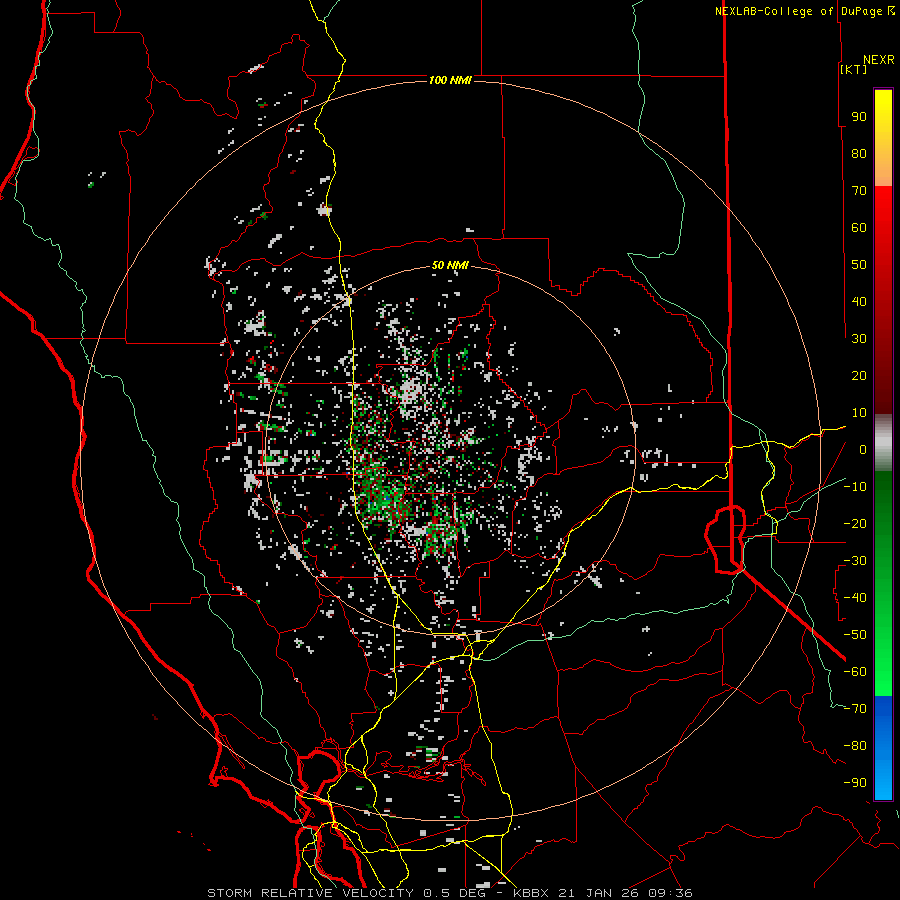Select the -40 knot scale value
This screenshot has width=900, height=900.
pyautogui.click(x=855, y=598)
